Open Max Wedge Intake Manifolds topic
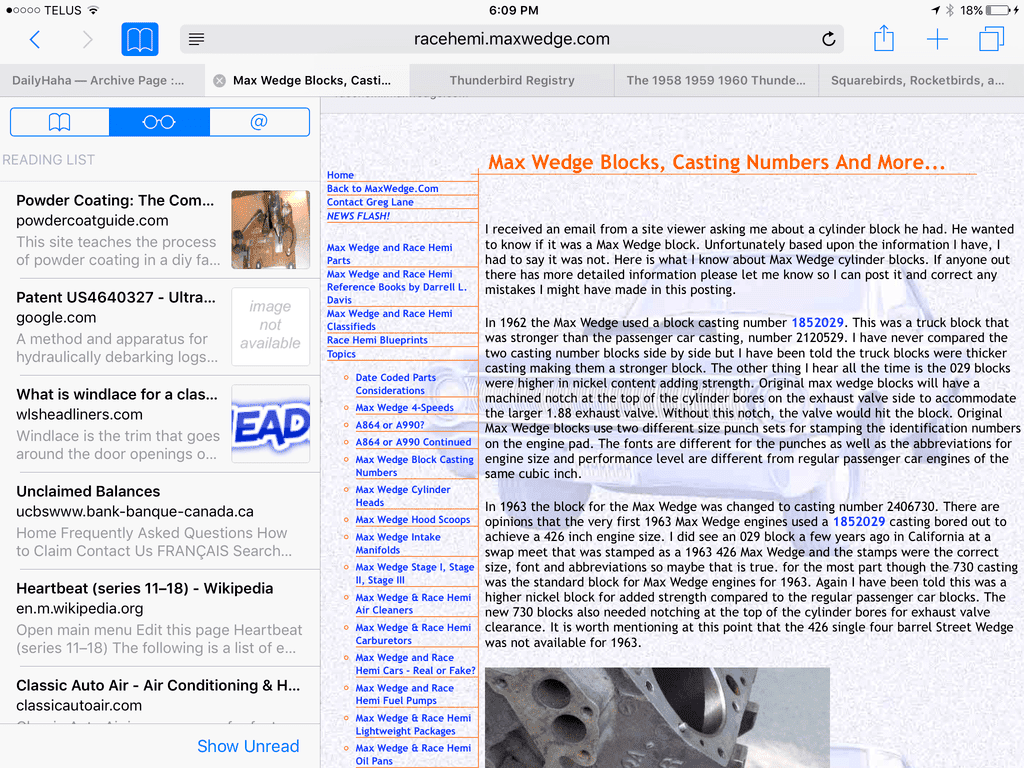Image resolution: width=1024 pixels, height=768 pixels. point(398,543)
